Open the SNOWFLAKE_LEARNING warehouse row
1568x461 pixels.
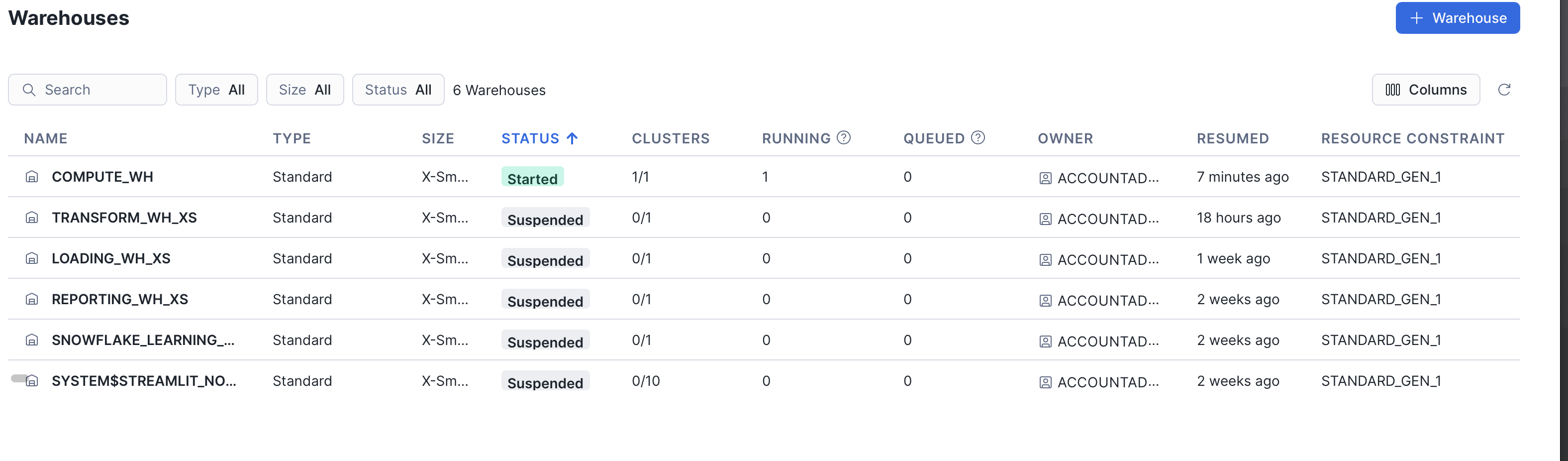point(142,340)
